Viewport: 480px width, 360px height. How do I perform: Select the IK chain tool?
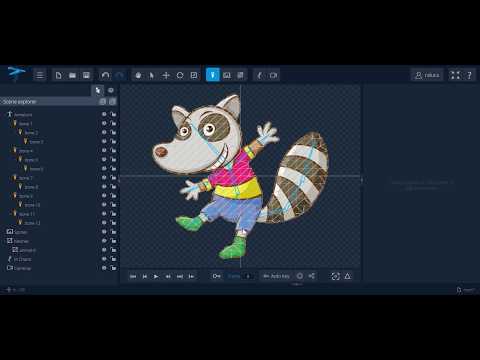(x=259, y=75)
